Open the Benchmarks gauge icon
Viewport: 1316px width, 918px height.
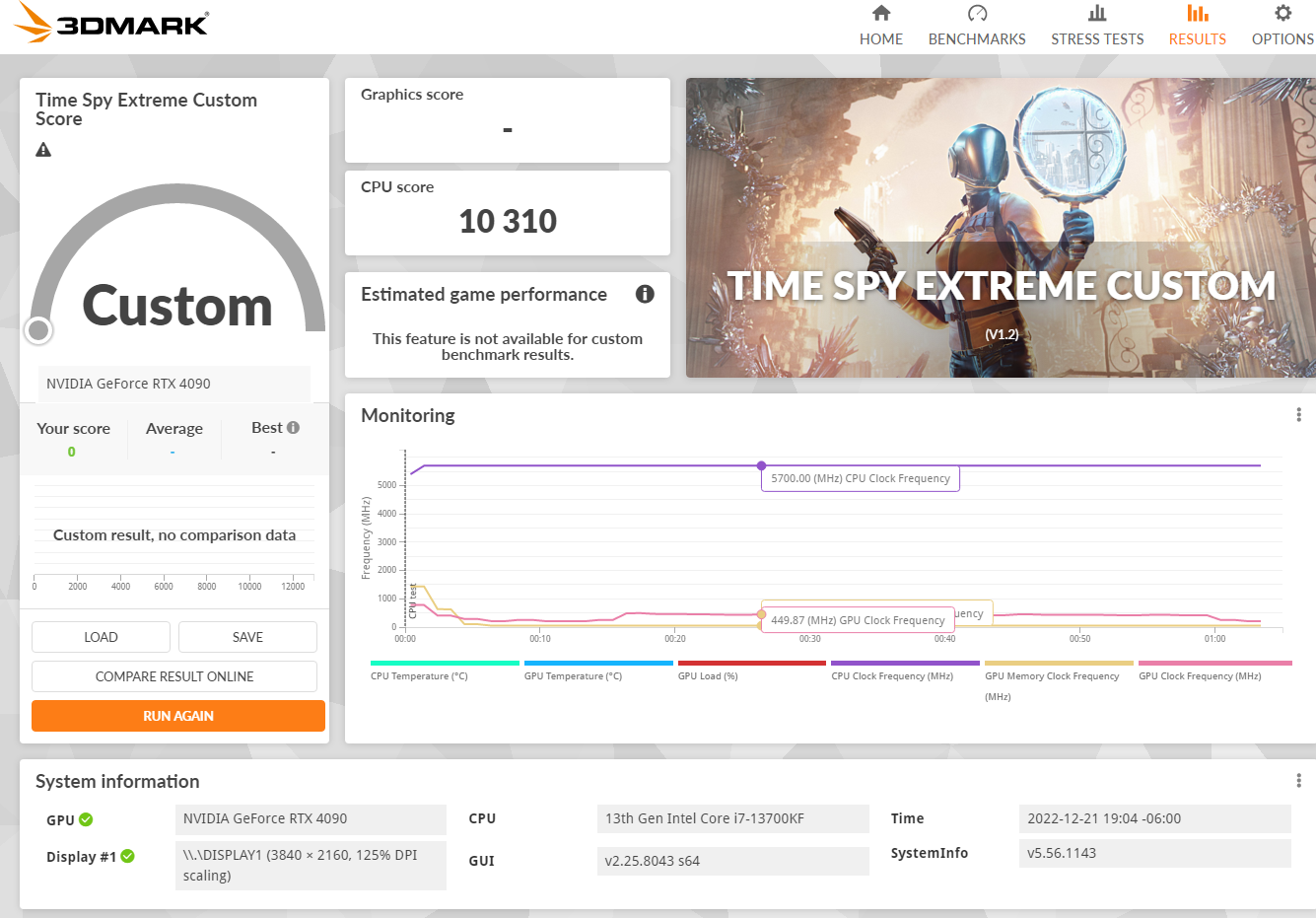pos(977,13)
